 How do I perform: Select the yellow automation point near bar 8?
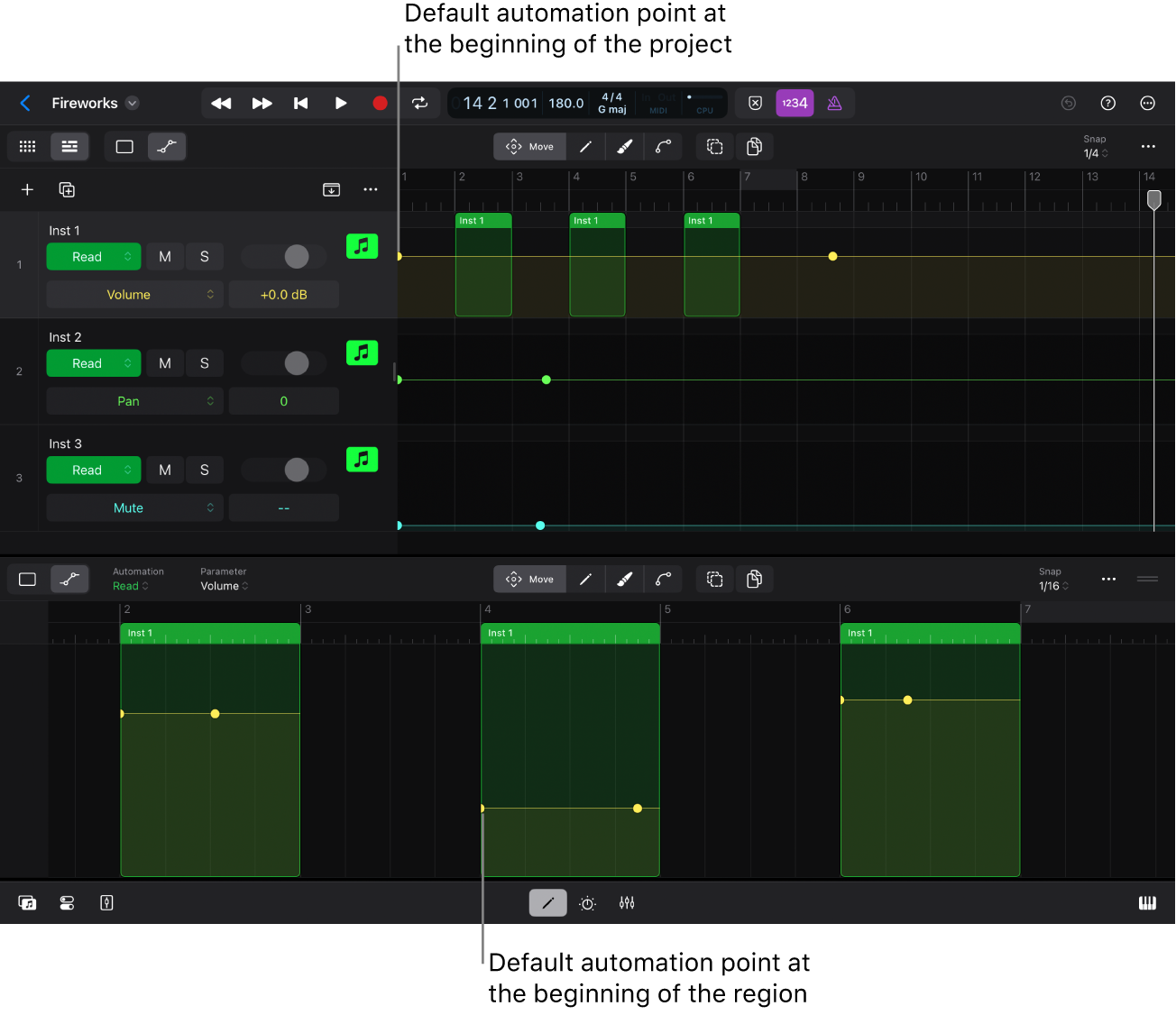(x=832, y=257)
